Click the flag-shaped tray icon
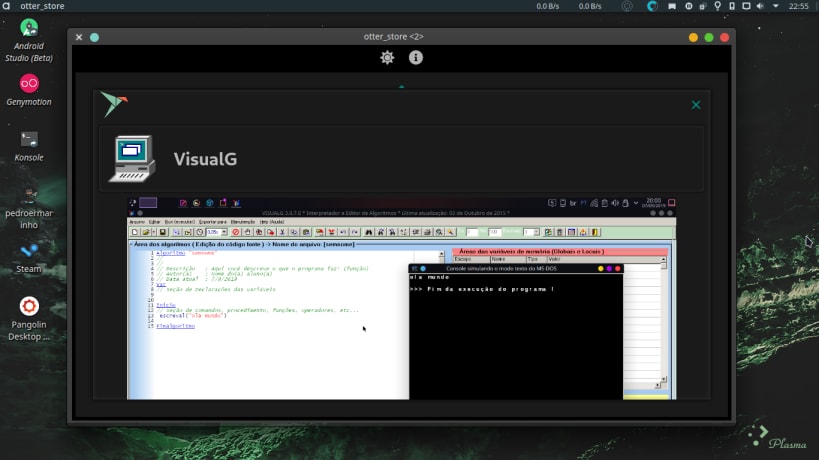Image resolution: width=819 pixels, height=460 pixels. pyautogui.click(x=672, y=6)
